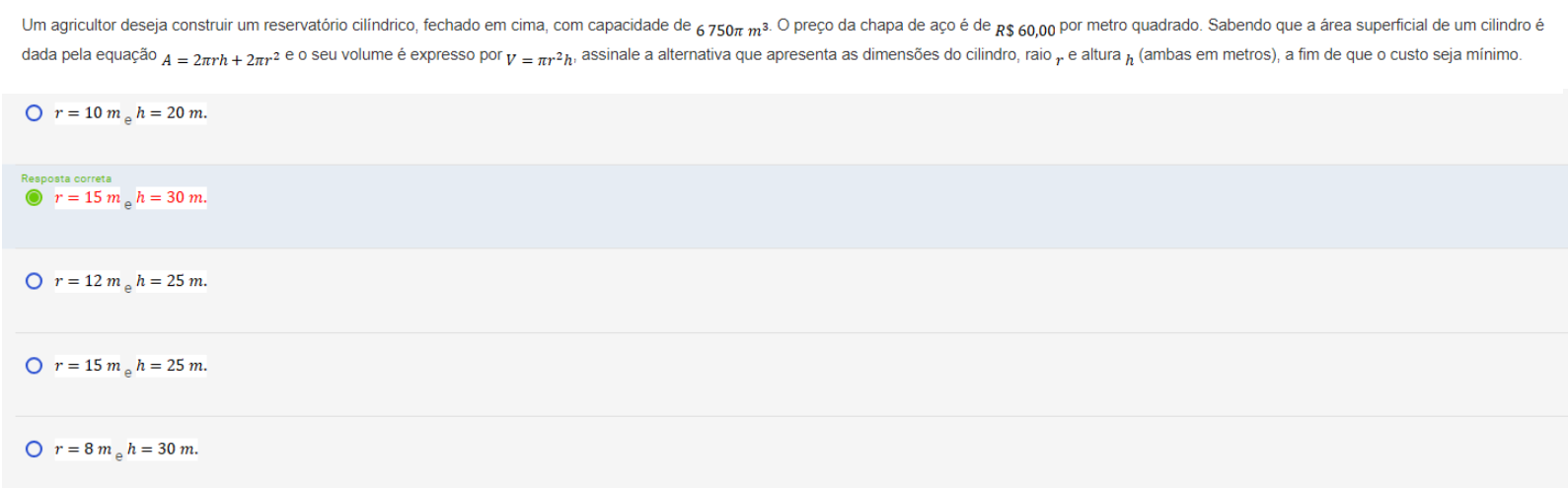Click the volume formula V = πr²h
The image size is (1568, 488).
click(x=541, y=60)
